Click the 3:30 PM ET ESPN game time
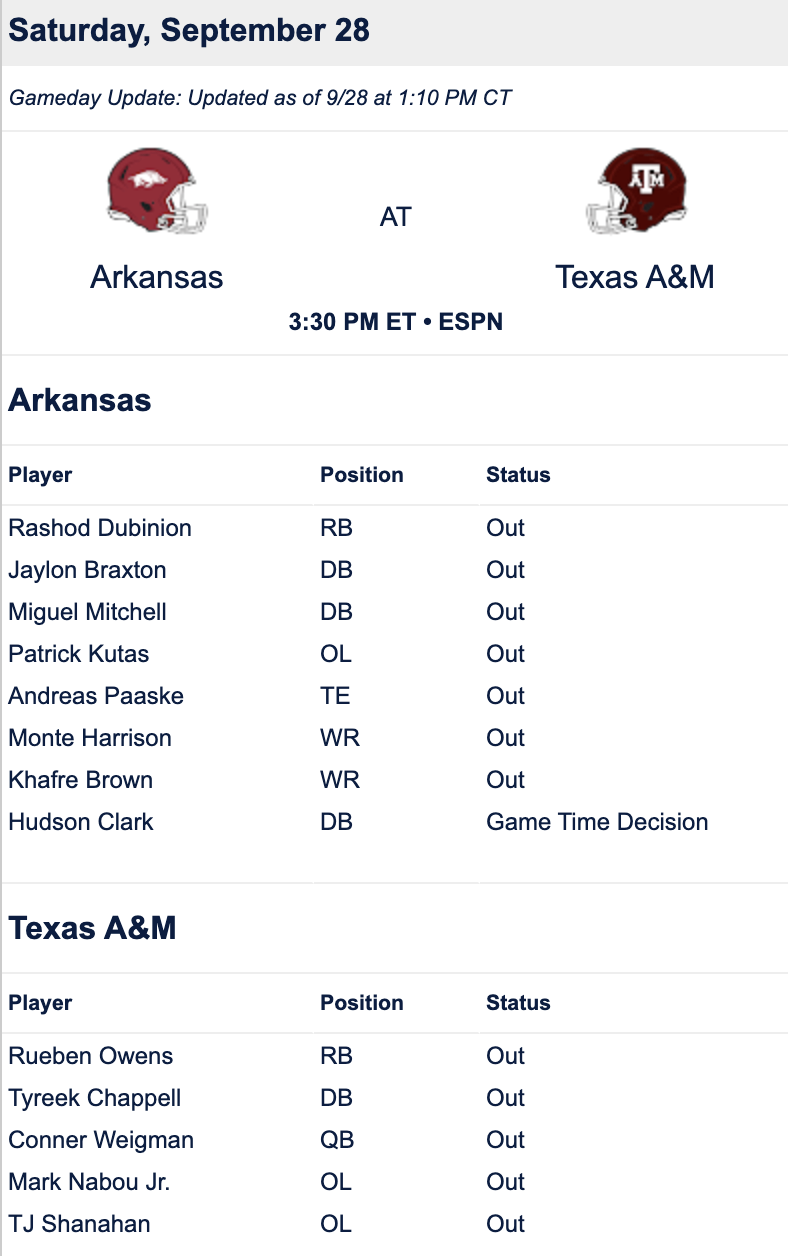Screen dimensions: 788x1256 click(395, 322)
